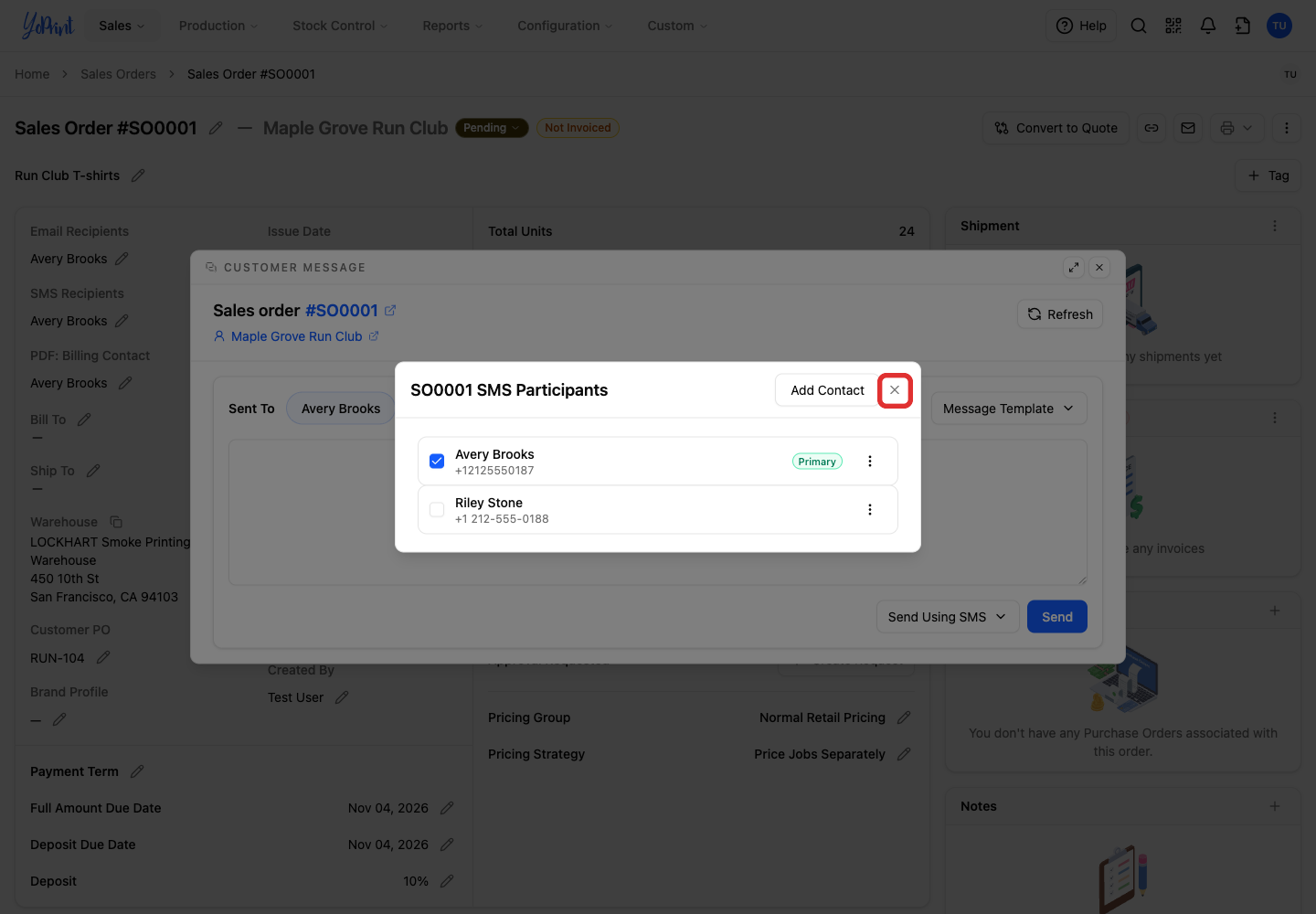
Task: Close the Customer Message panel
Action: pos(1099,268)
